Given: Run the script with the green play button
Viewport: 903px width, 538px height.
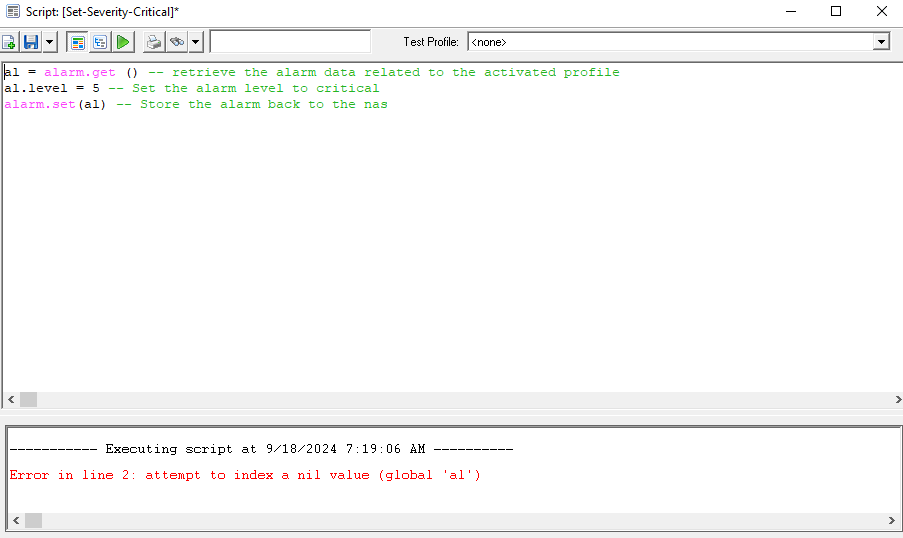Looking at the screenshot, I should click(123, 42).
